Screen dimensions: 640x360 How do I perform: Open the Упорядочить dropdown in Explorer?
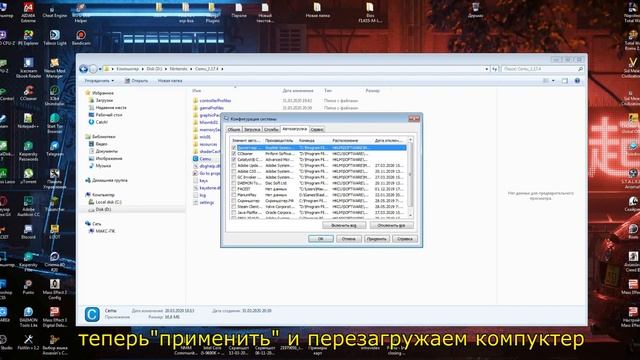point(99,81)
